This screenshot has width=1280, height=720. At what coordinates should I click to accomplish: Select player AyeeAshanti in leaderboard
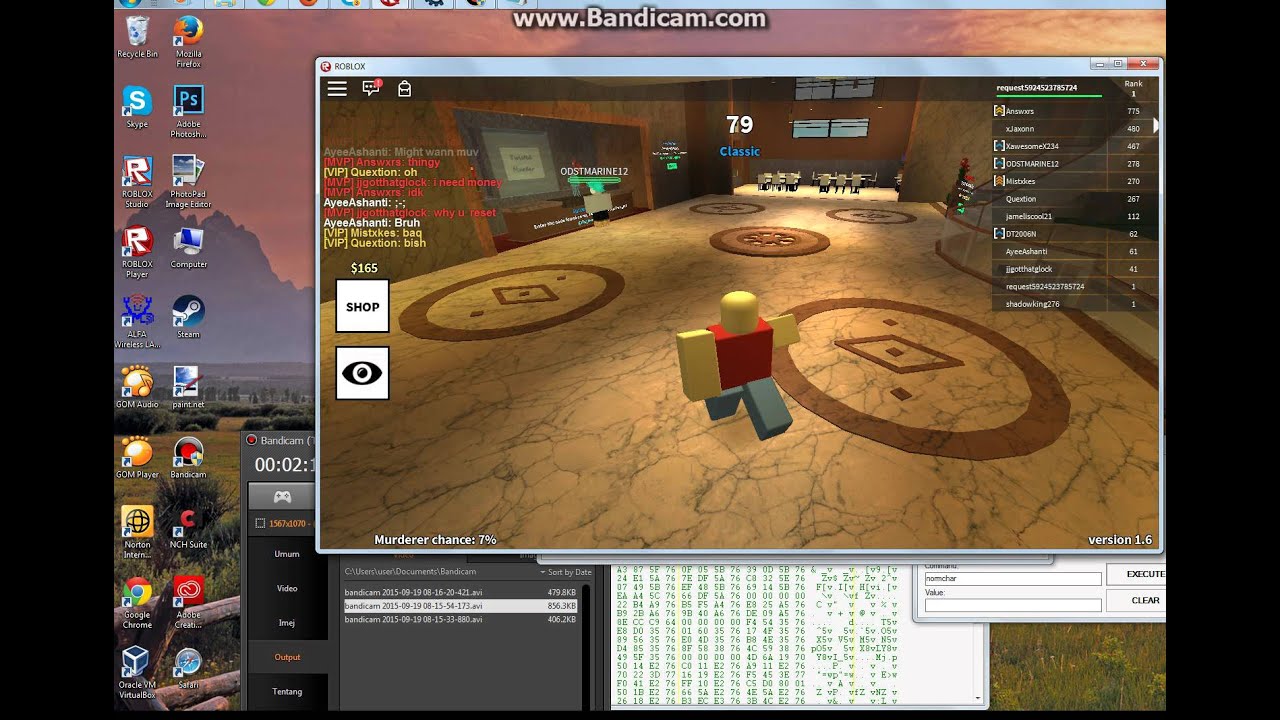[1075, 251]
